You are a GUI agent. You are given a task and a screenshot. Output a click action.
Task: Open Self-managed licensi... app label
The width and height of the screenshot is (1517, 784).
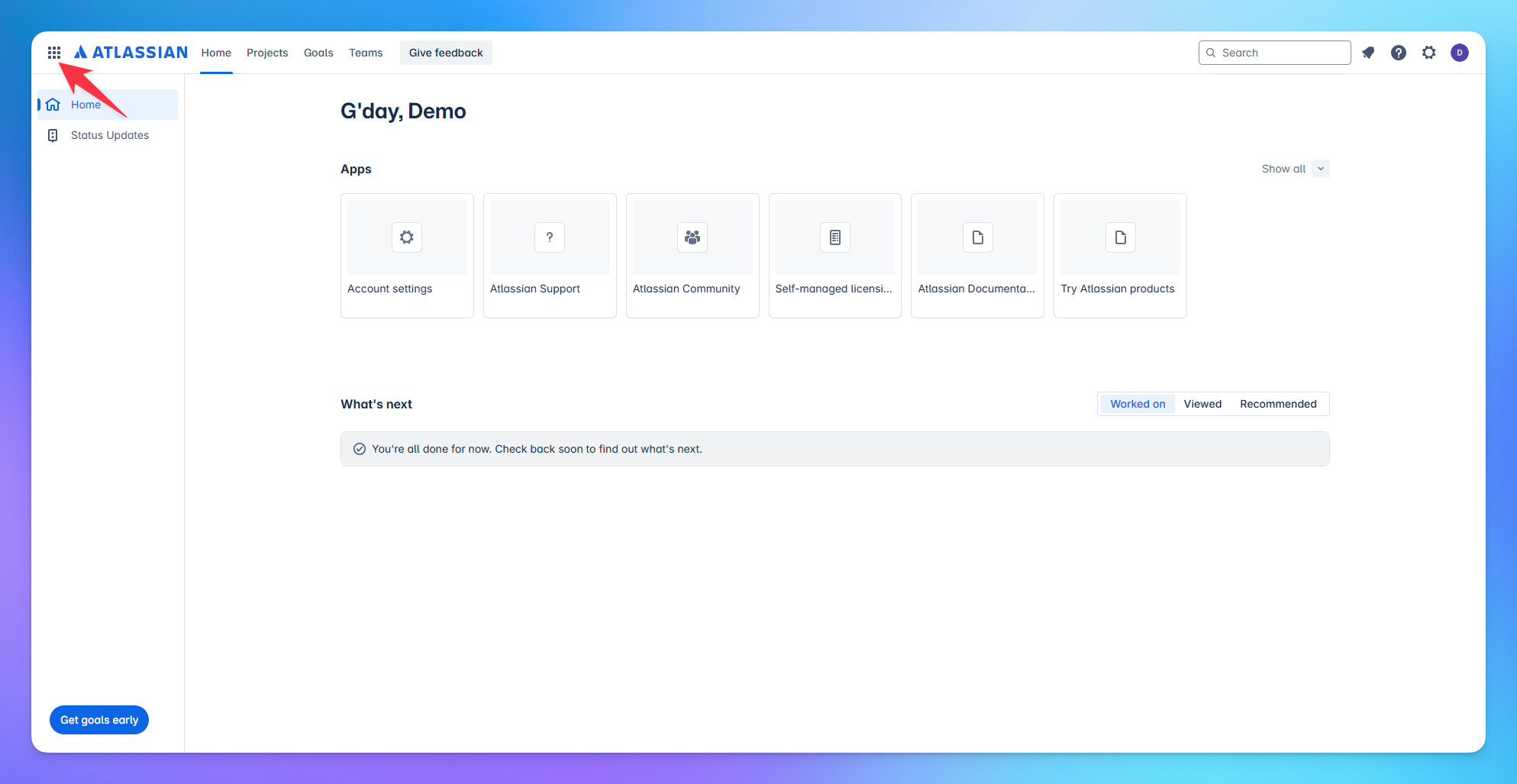tap(834, 289)
